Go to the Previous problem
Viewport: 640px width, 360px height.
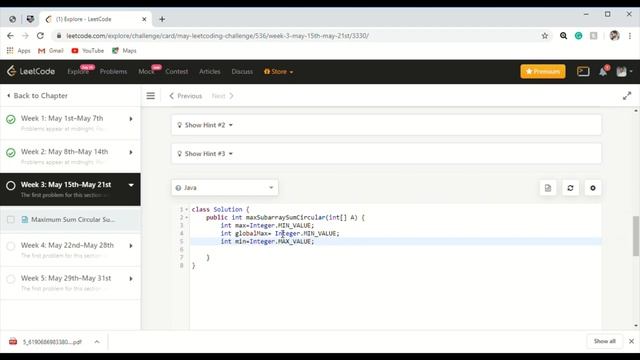[186, 96]
